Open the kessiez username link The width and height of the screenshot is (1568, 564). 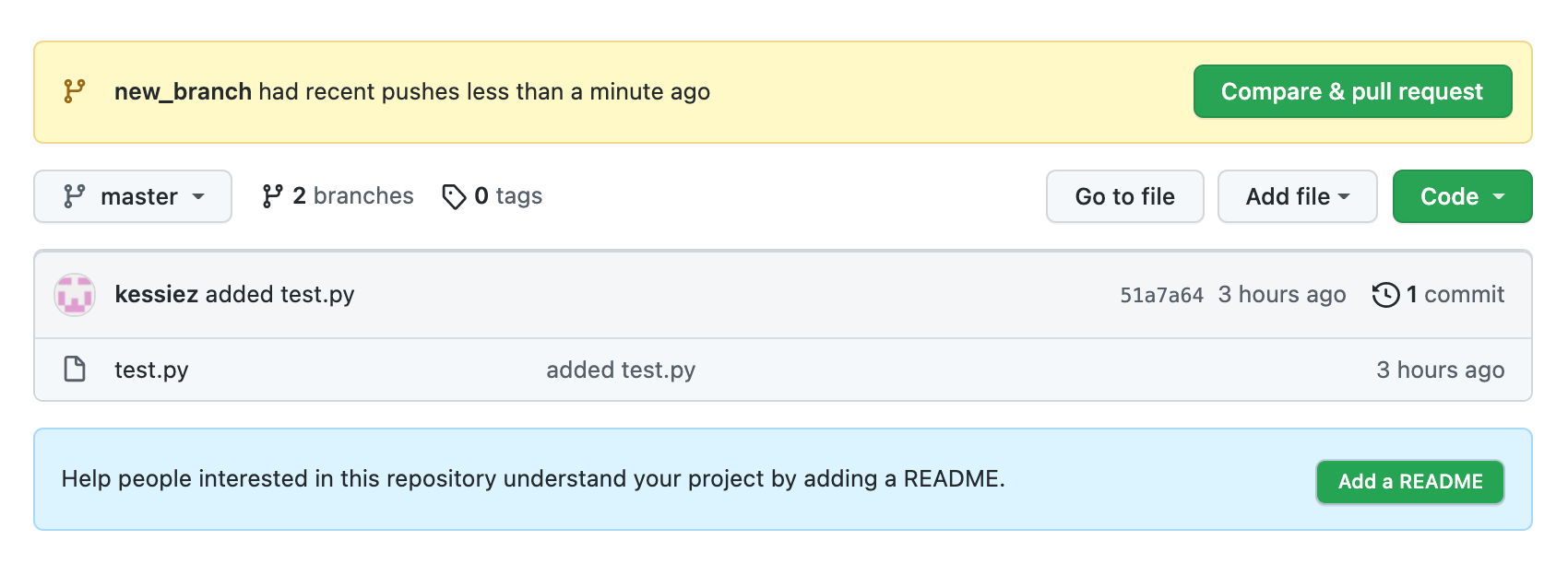coord(156,294)
